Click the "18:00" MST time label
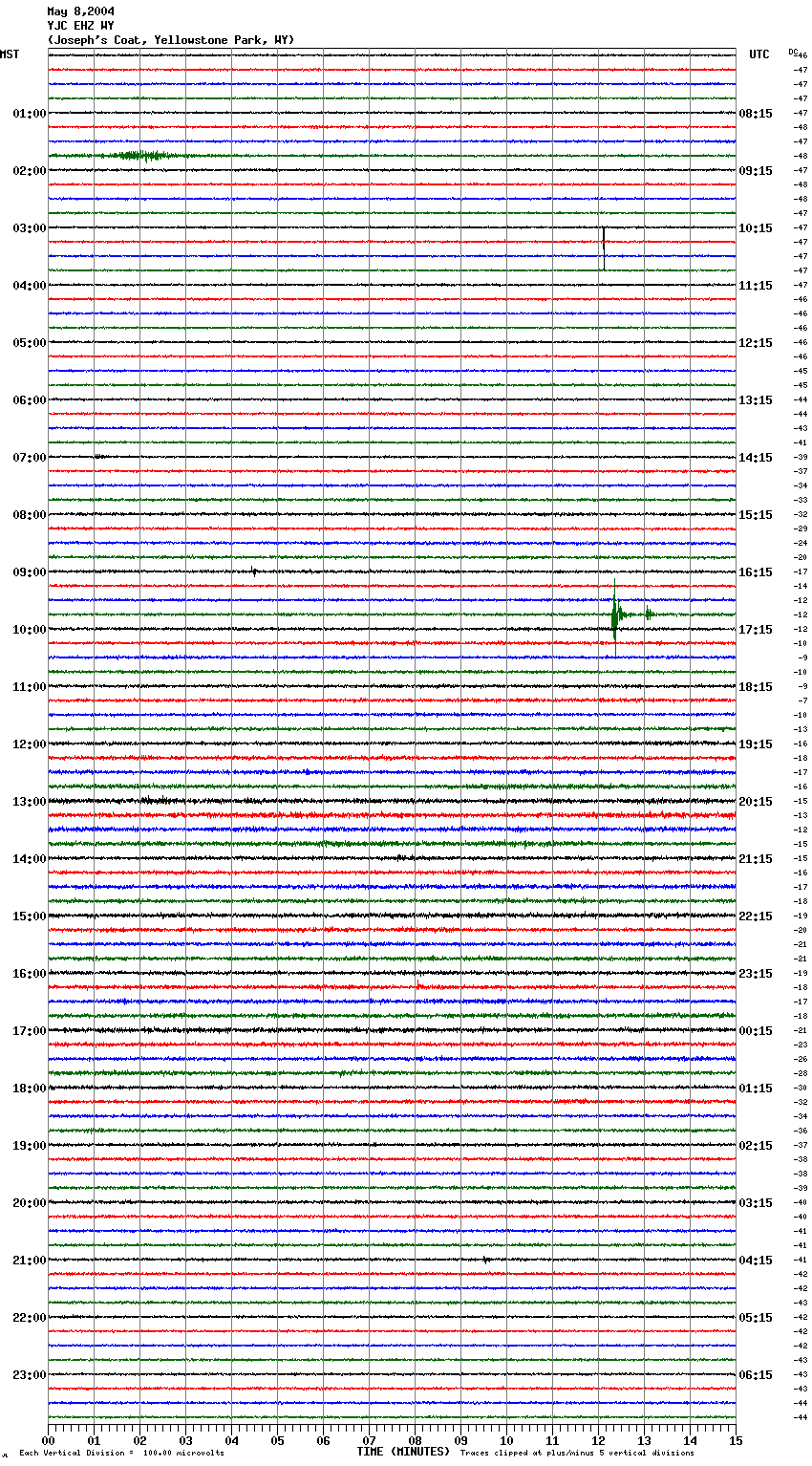812x1466 pixels. pyautogui.click(x=30, y=1089)
